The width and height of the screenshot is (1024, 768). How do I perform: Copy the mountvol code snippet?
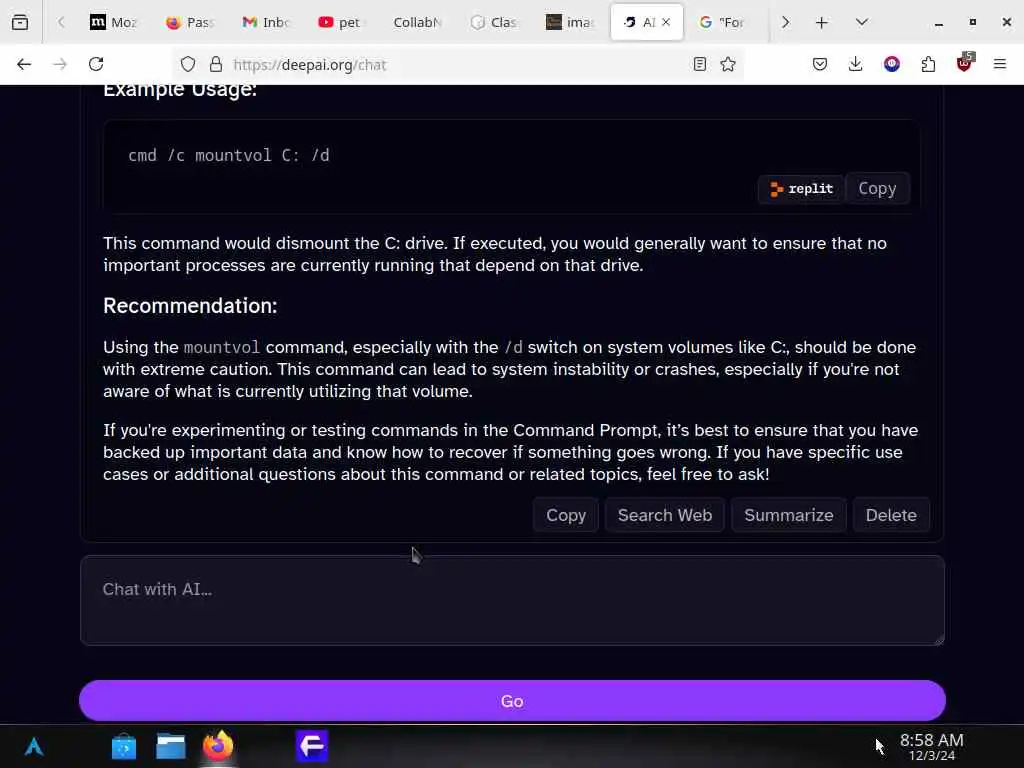877,189
